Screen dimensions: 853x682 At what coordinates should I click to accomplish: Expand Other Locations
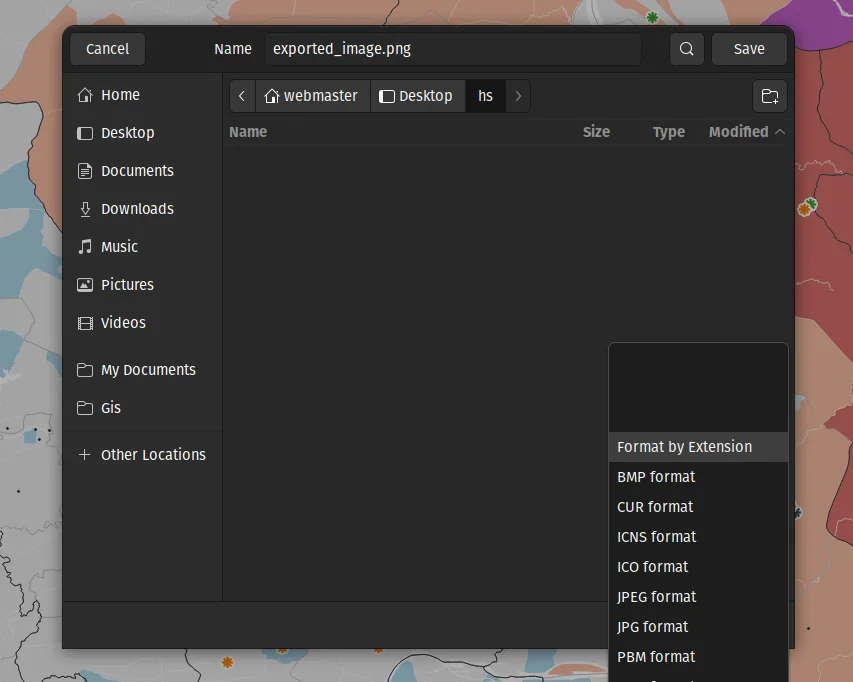152,455
